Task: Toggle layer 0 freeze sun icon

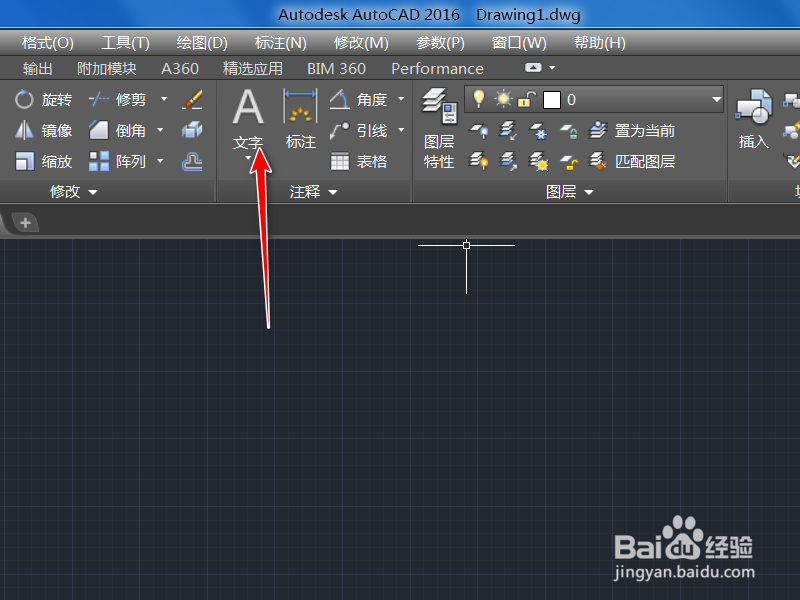Action: (x=503, y=99)
